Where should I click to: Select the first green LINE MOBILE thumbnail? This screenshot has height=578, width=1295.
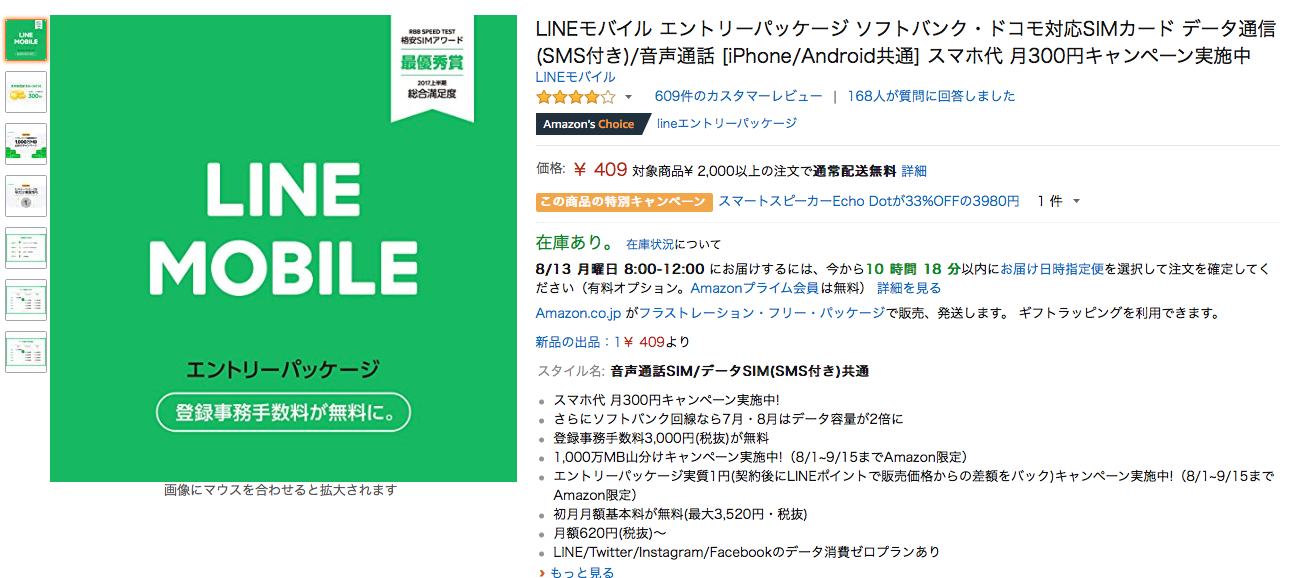click(x=26, y=40)
